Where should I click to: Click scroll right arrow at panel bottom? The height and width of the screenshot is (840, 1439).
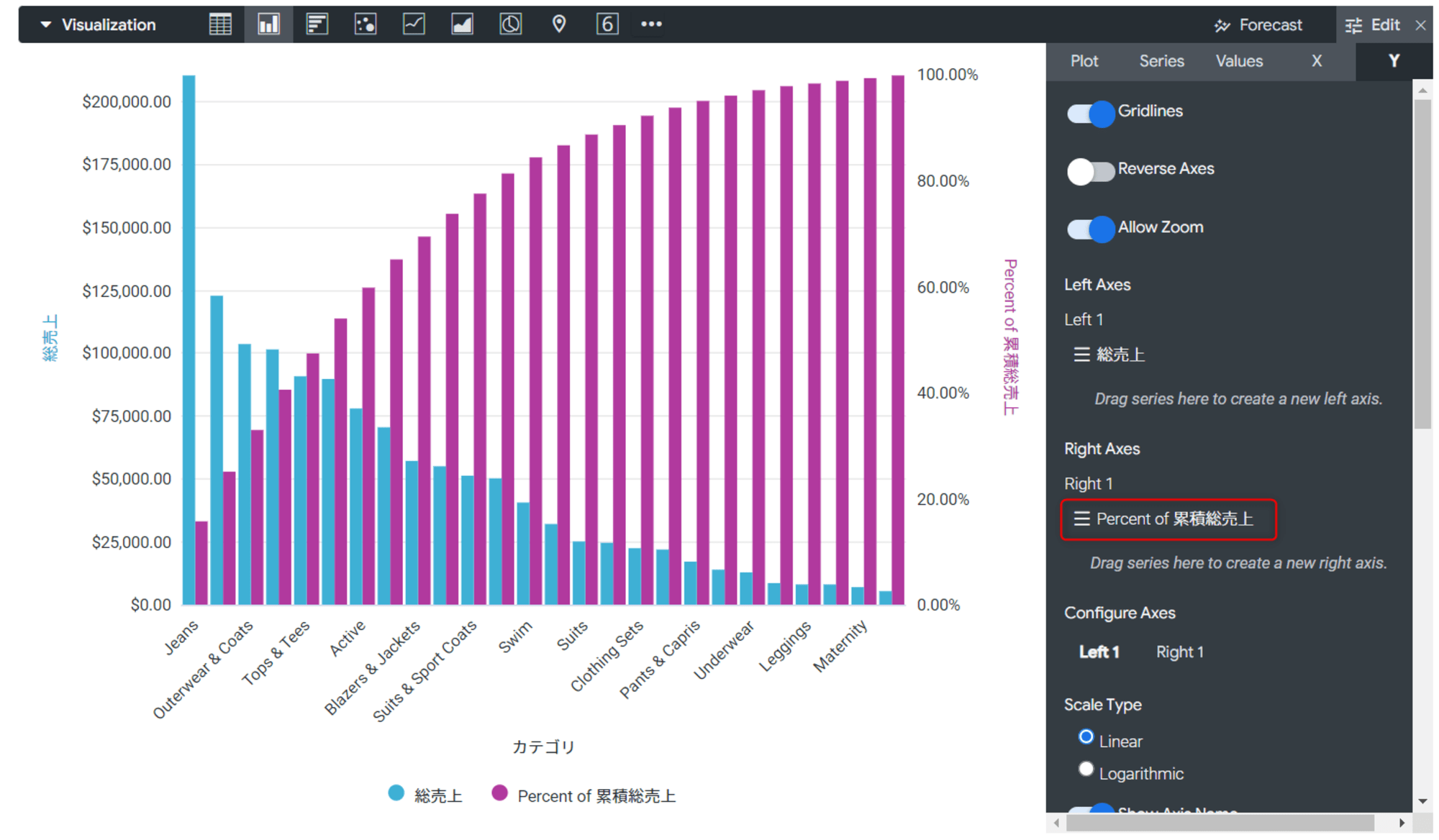coord(1402,823)
